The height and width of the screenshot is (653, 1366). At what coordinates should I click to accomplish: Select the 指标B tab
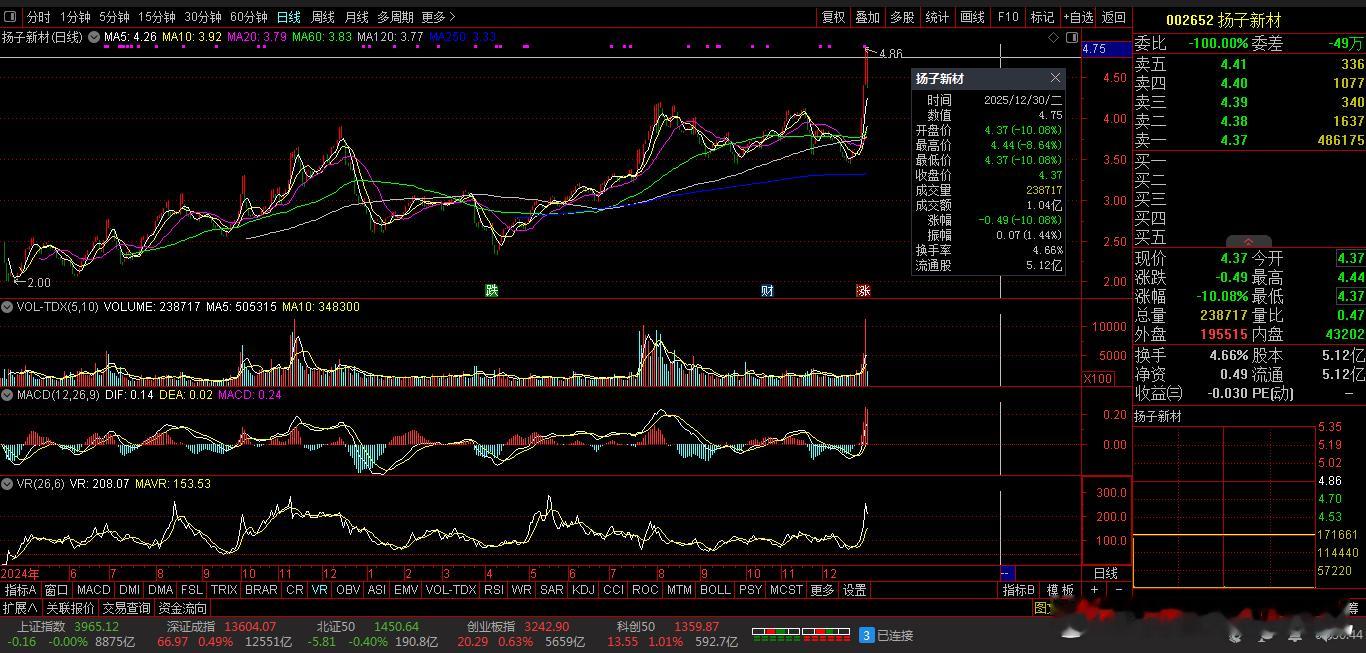pyautogui.click(x=1020, y=590)
